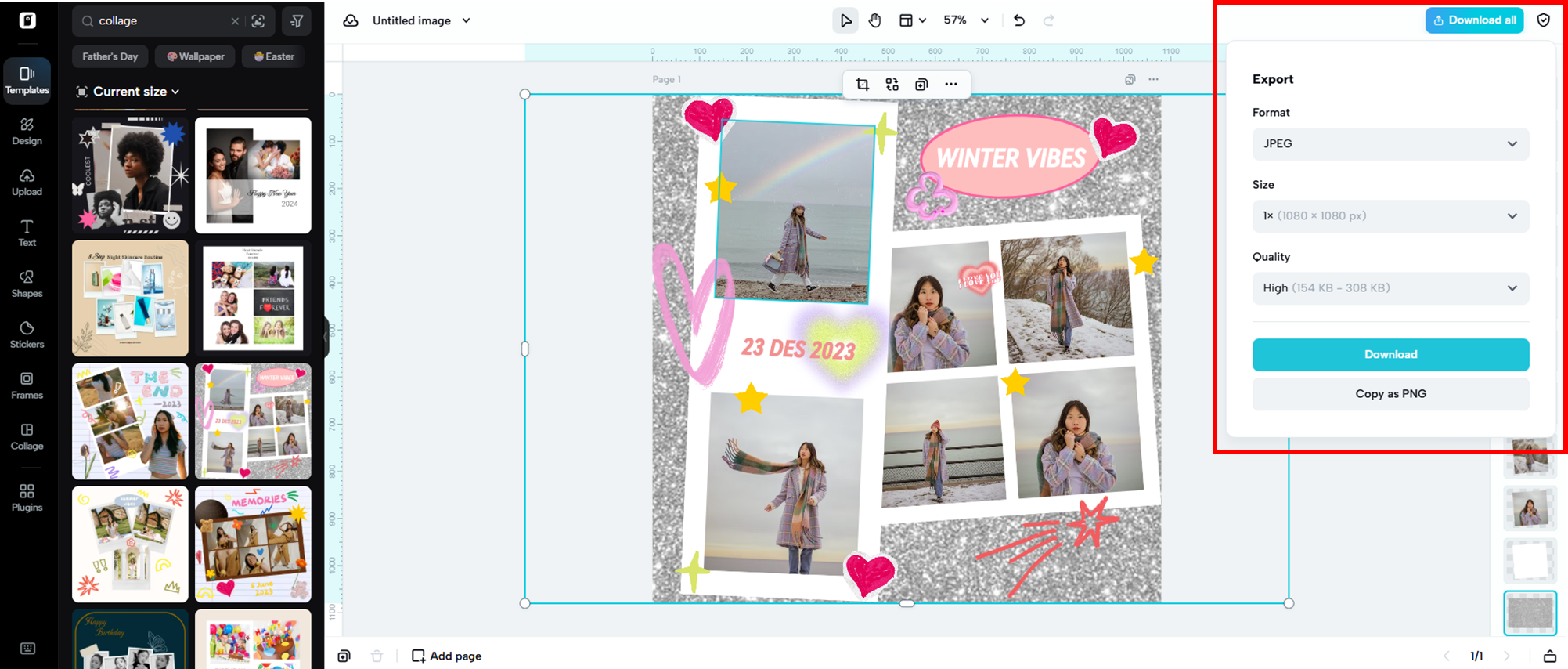Screen dimensions: 1568x669
Task: Clear the collage search text
Action: pyautogui.click(x=235, y=21)
